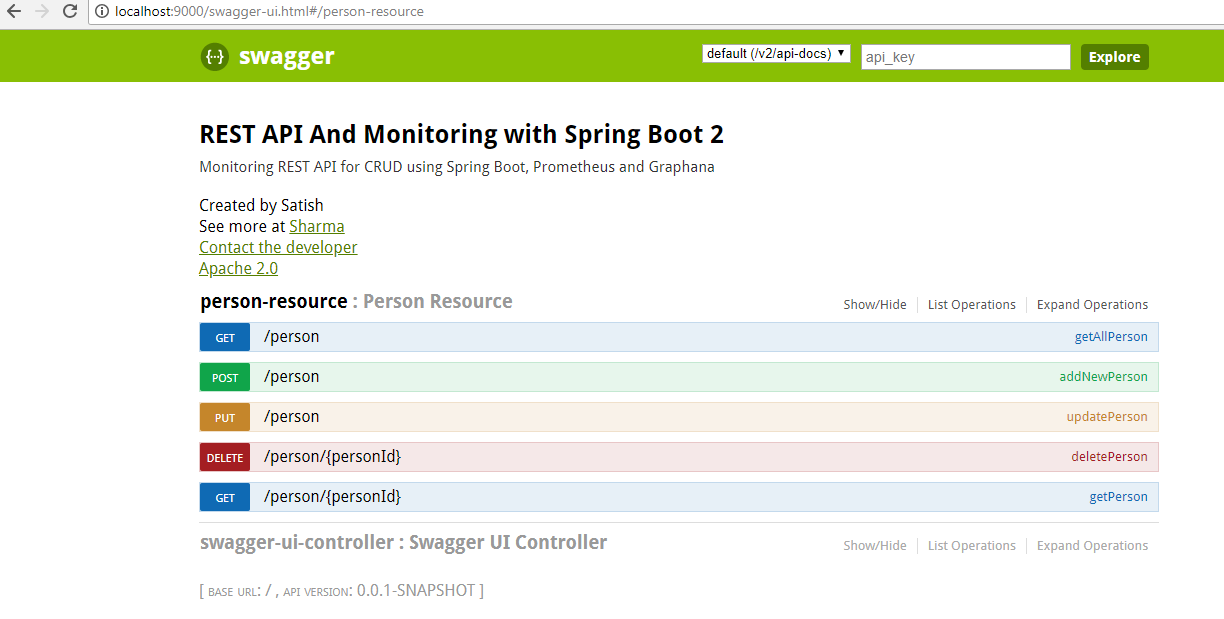This screenshot has width=1224, height=619.
Task: Reload the page with refresh icon
Action: (x=70, y=11)
